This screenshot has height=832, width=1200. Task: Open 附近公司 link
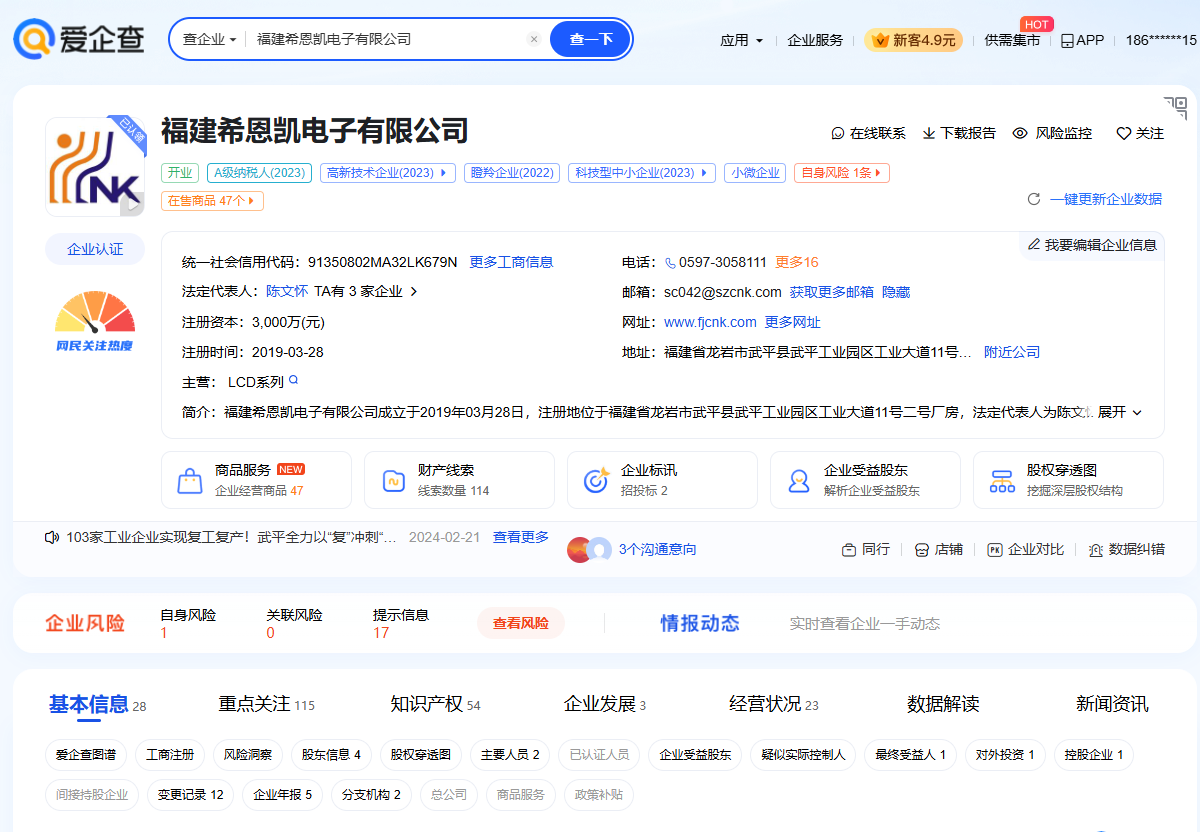click(1012, 352)
